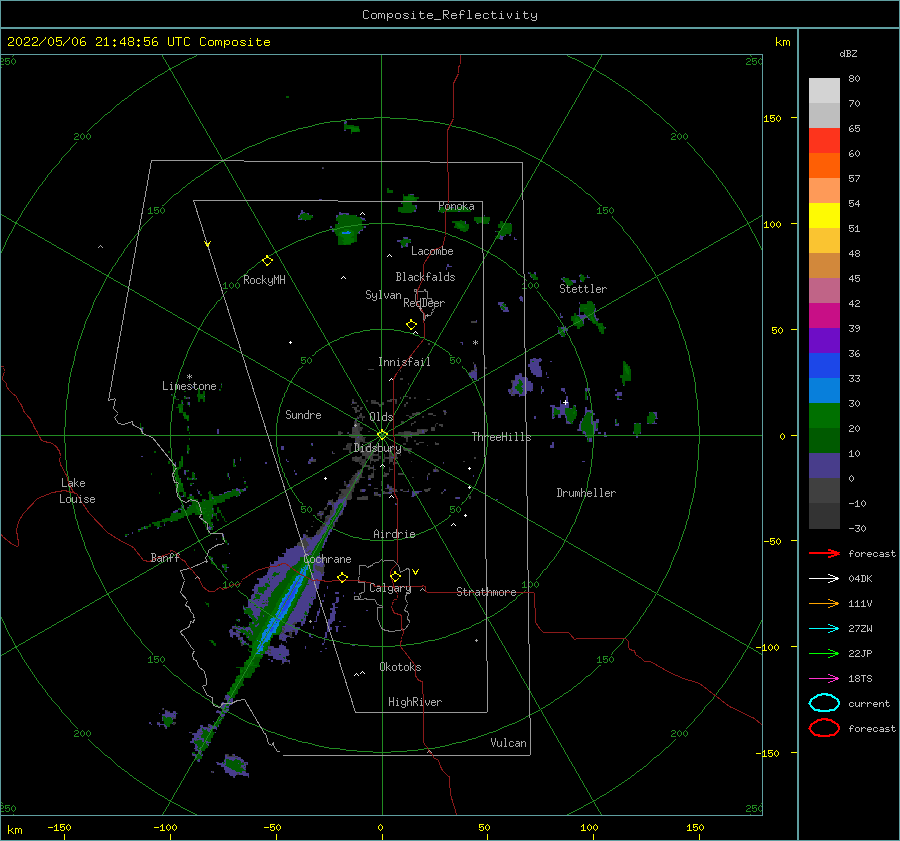Screen dimensions: 900x841
Task: Click the cyan current oval icon
Action: (824, 703)
